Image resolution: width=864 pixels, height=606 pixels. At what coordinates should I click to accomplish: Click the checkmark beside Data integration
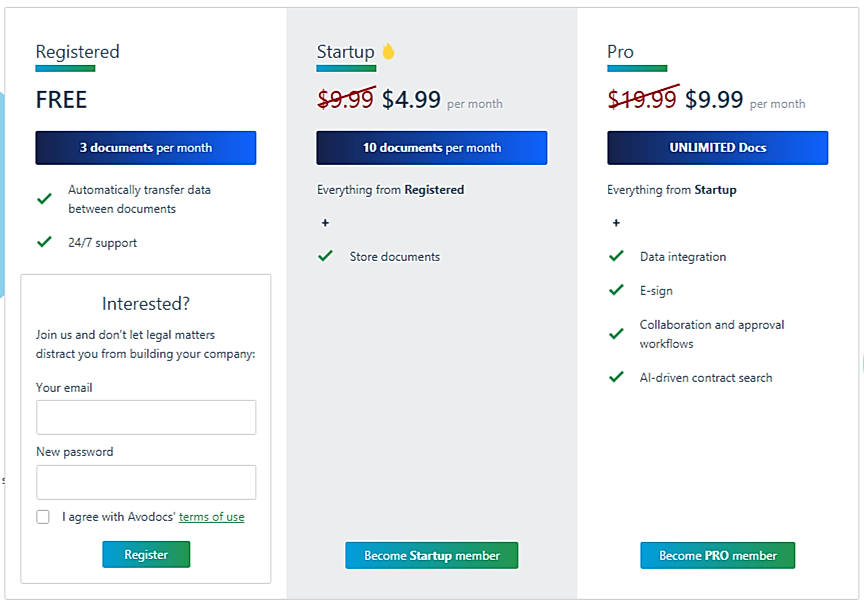click(x=616, y=256)
